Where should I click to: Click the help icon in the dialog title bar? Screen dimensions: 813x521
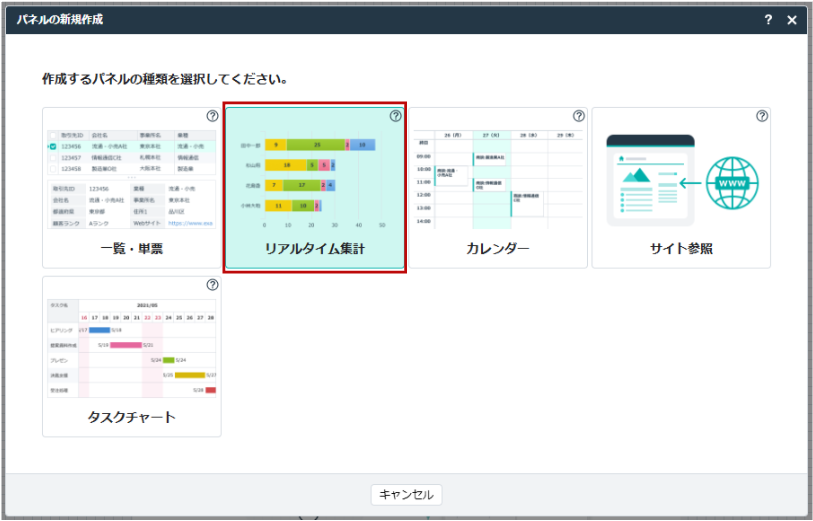(x=768, y=20)
